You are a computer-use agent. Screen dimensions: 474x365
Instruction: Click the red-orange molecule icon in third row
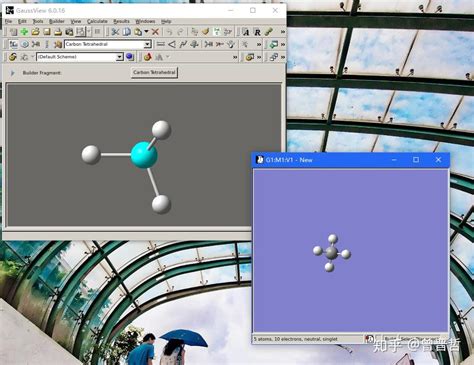(148, 57)
